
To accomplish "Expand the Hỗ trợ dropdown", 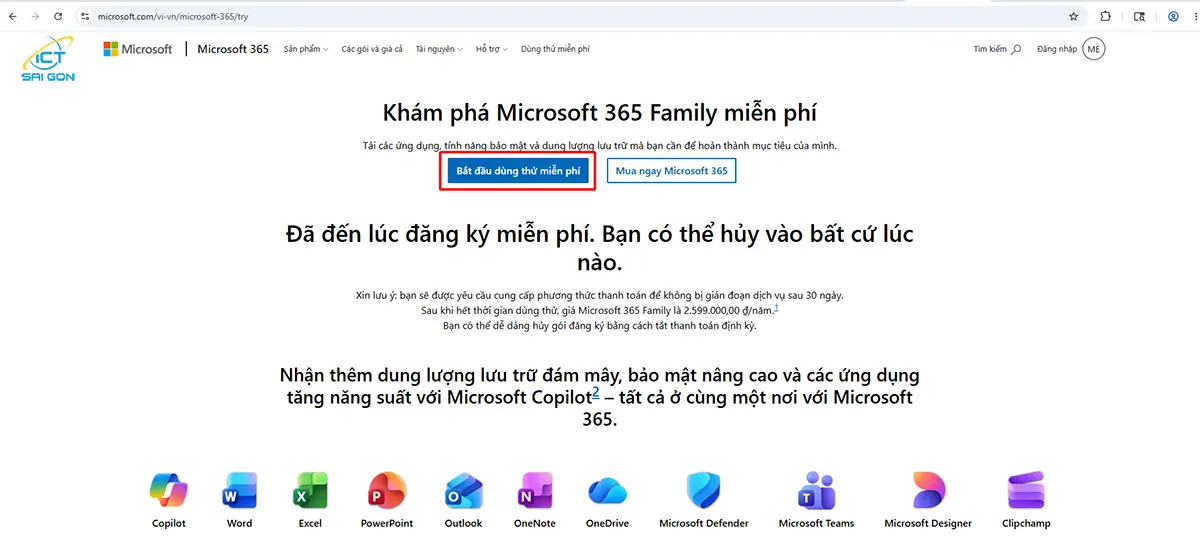I will (x=492, y=49).
